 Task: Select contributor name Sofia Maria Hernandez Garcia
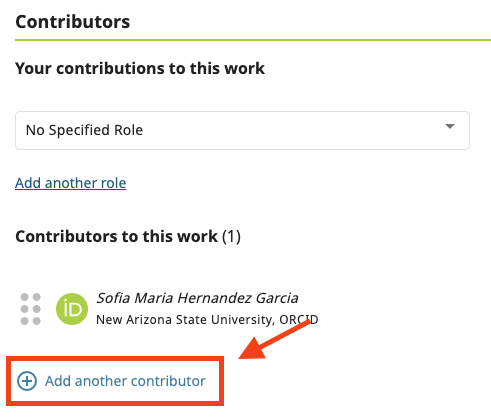(197, 298)
